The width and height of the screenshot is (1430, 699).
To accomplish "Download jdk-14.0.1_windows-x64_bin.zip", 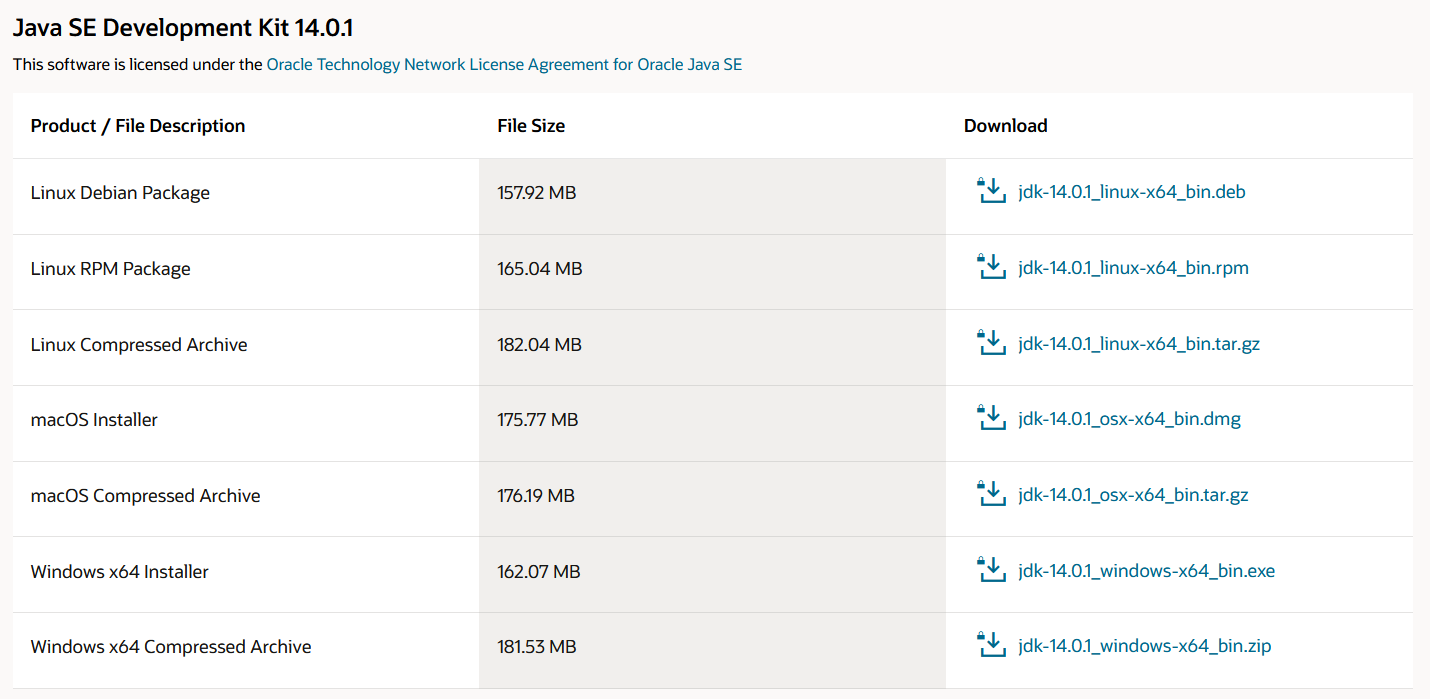I will pyautogui.click(x=1145, y=646).
